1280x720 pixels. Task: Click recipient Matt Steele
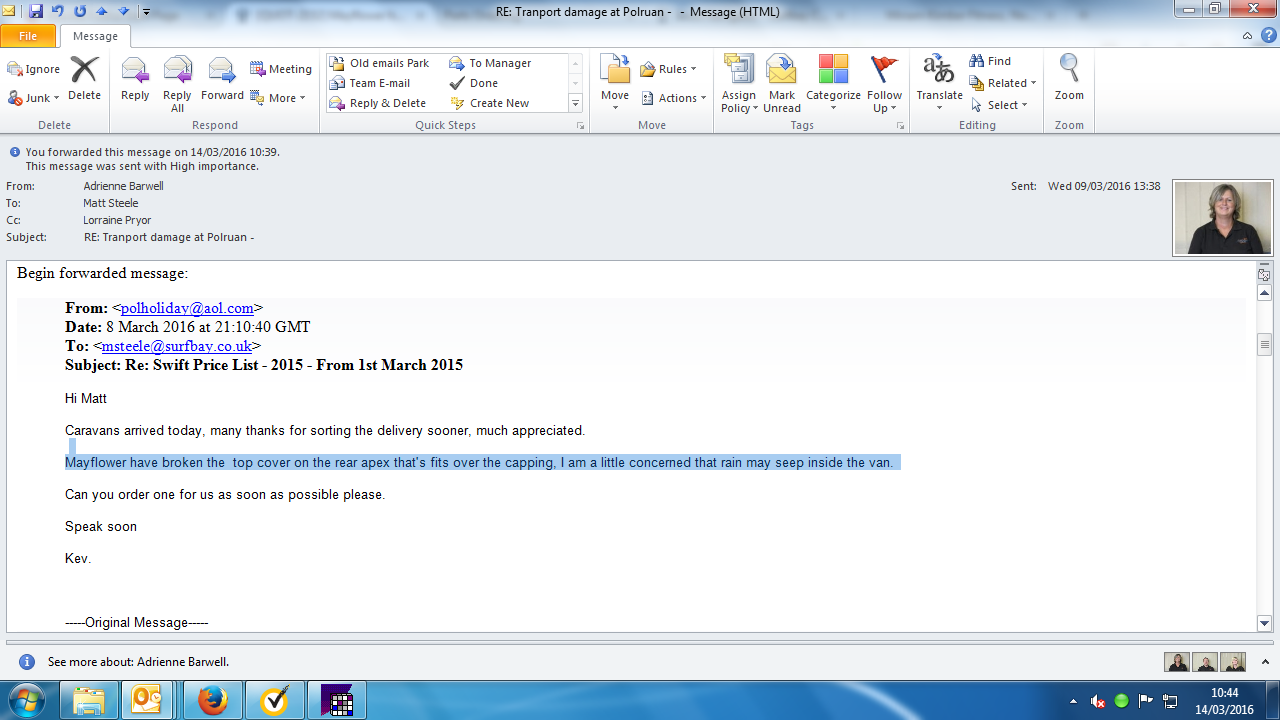(111, 203)
